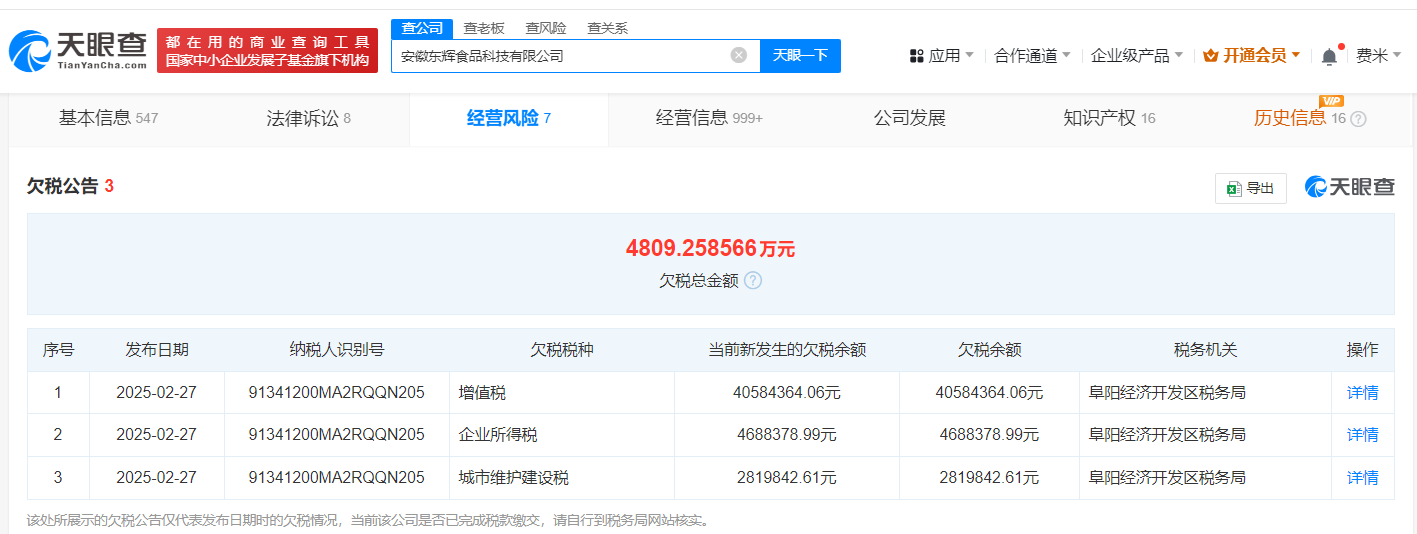Open 详情 for the 增值税 row
1417x534 pixels.
tap(1362, 393)
